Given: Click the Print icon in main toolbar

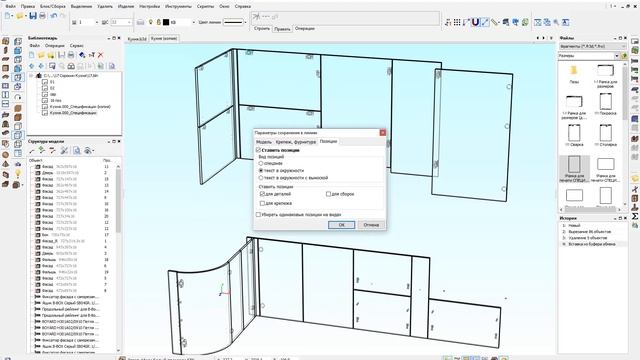Looking at the screenshot, I should 42,16.
